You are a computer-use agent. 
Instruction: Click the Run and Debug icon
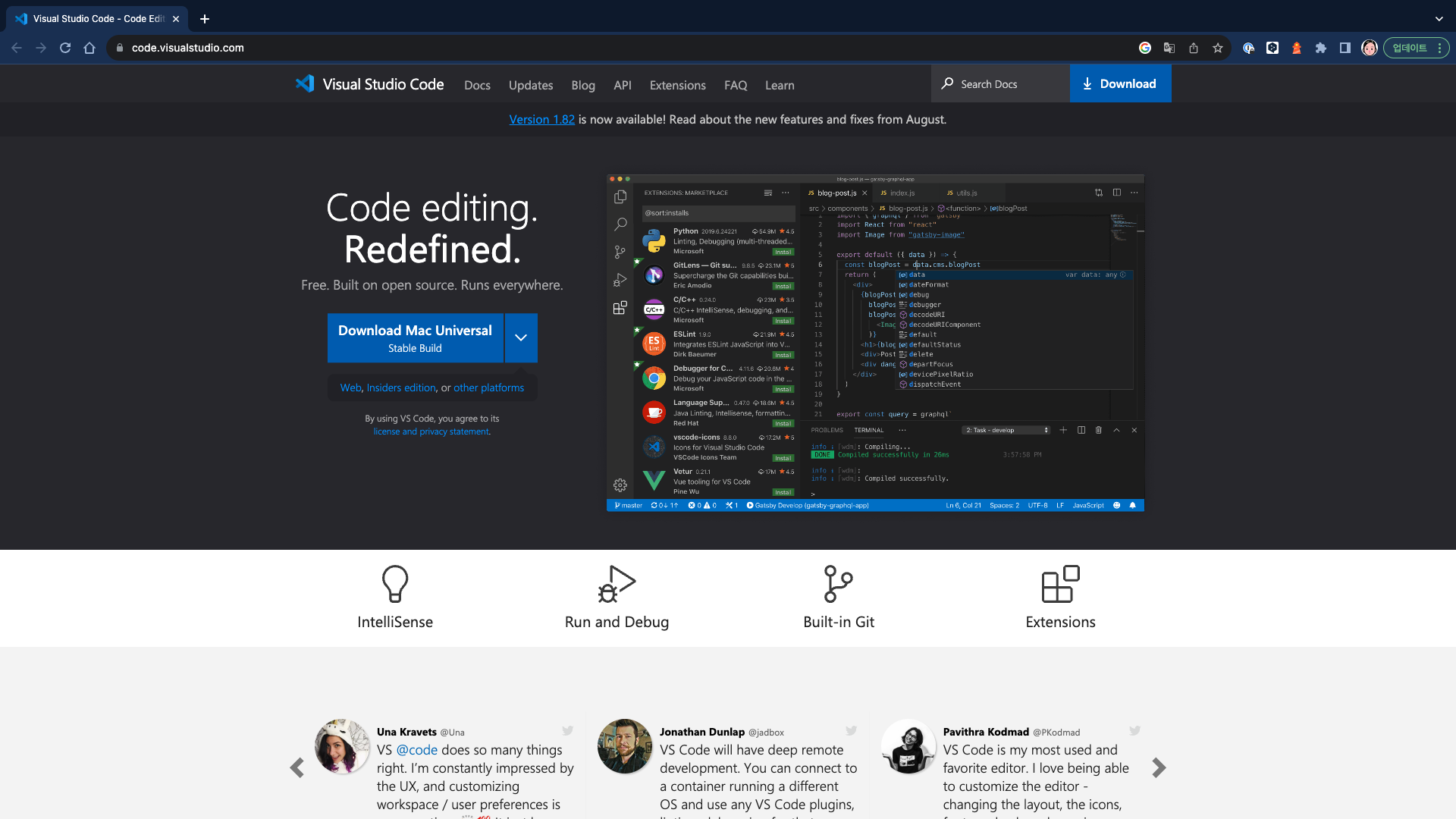(x=617, y=584)
